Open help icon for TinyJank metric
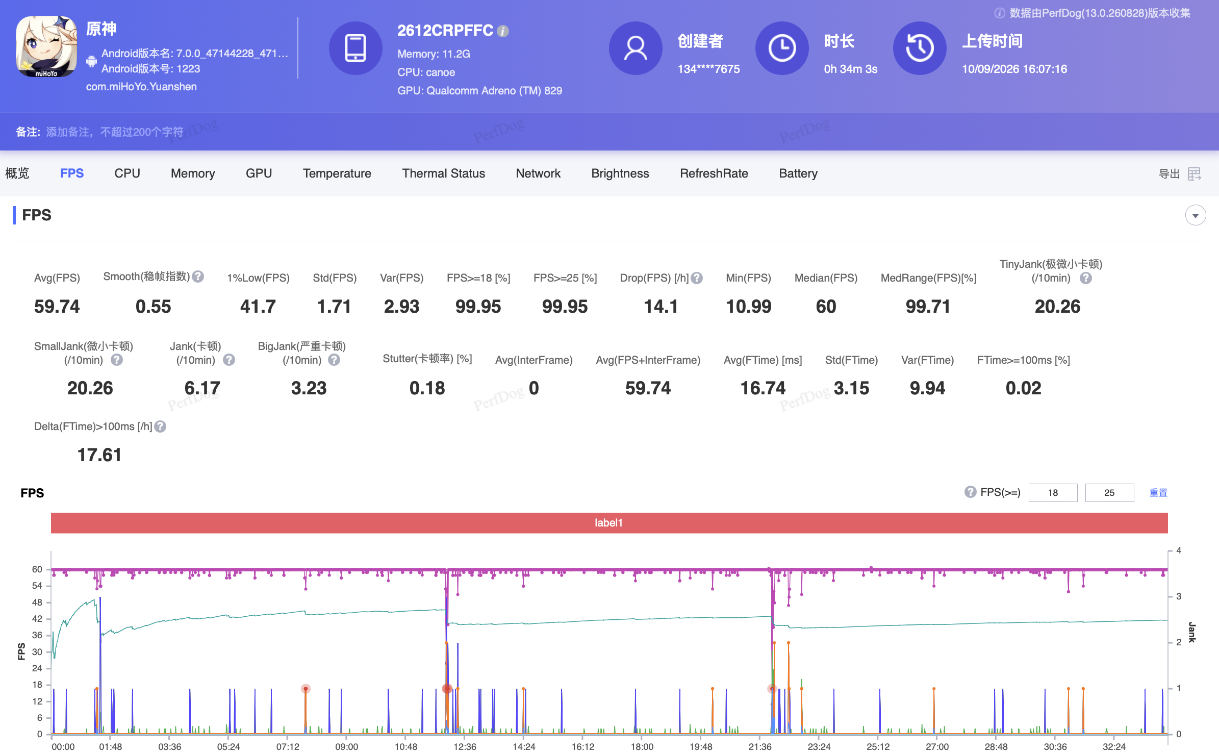1219x754 pixels. (1086, 278)
